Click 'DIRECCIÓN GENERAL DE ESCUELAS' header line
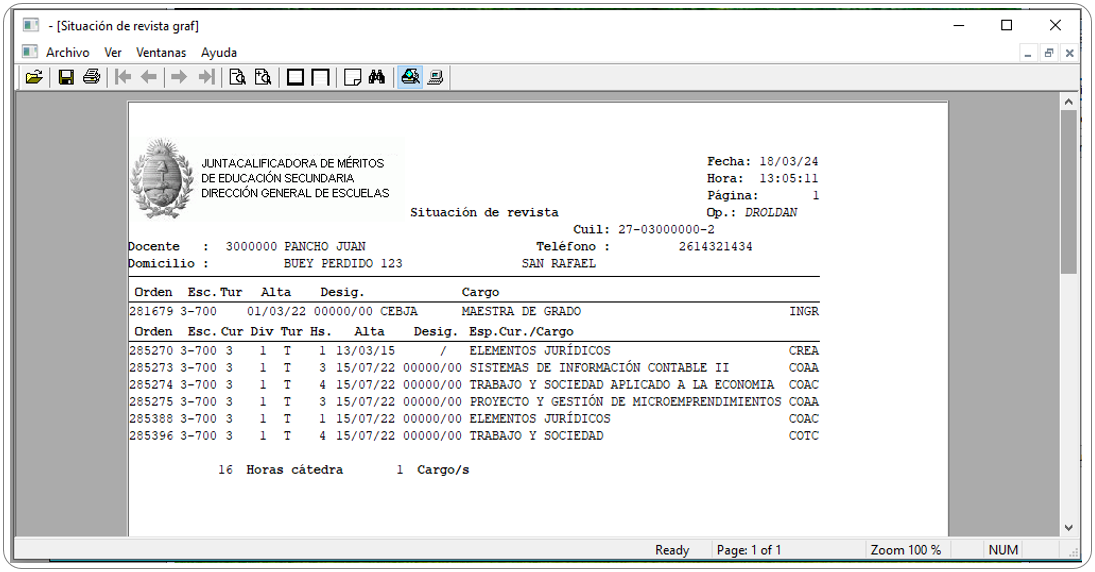The image size is (1095, 572). [295, 193]
